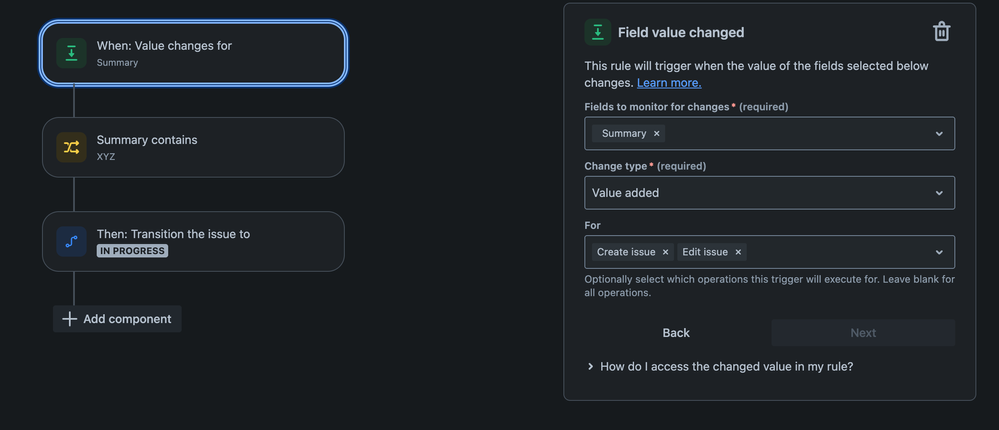
Task: Remove the Create issue operation tag
Action: pyautogui.click(x=665, y=252)
